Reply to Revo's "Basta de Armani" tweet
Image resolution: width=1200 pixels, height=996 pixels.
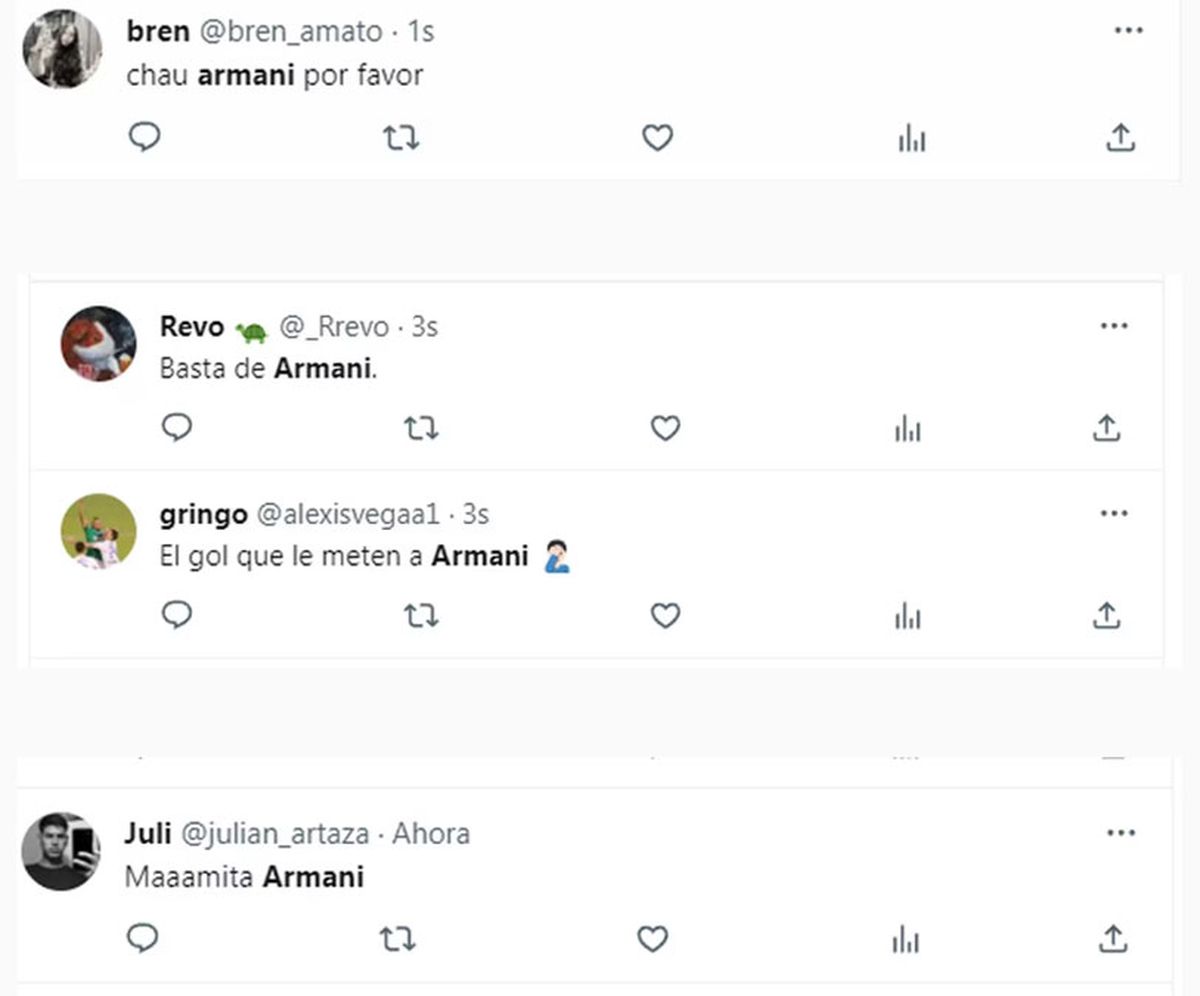click(177, 428)
